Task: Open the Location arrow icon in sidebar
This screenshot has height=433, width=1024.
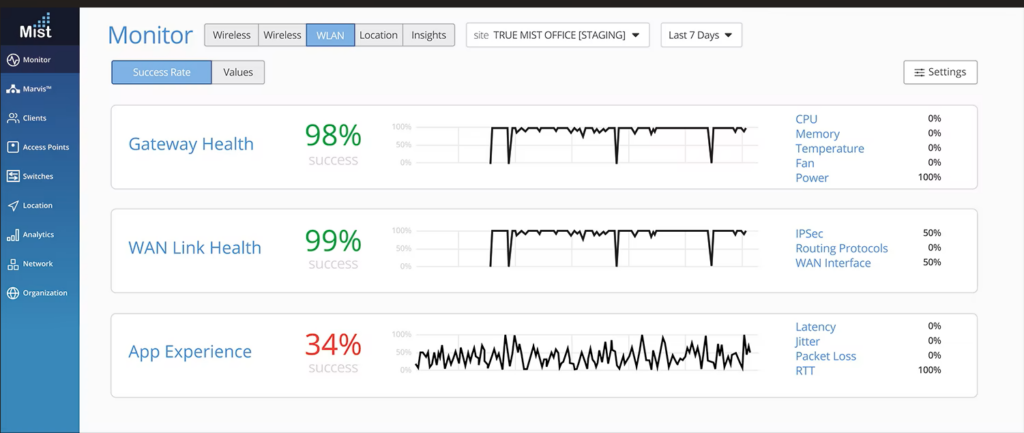Action: (x=13, y=206)
